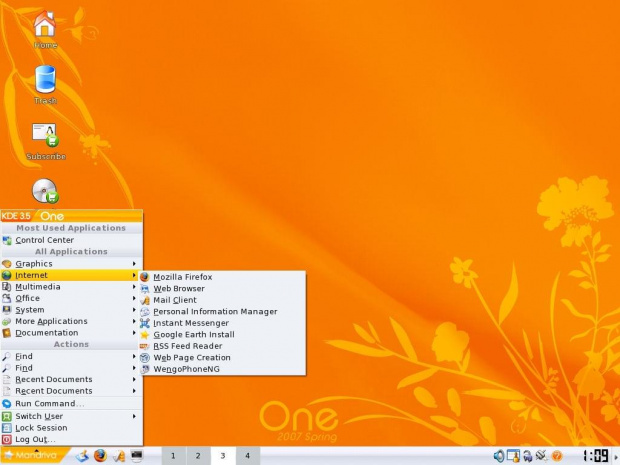Click the window-with-user tray icon

pos(513,456)
